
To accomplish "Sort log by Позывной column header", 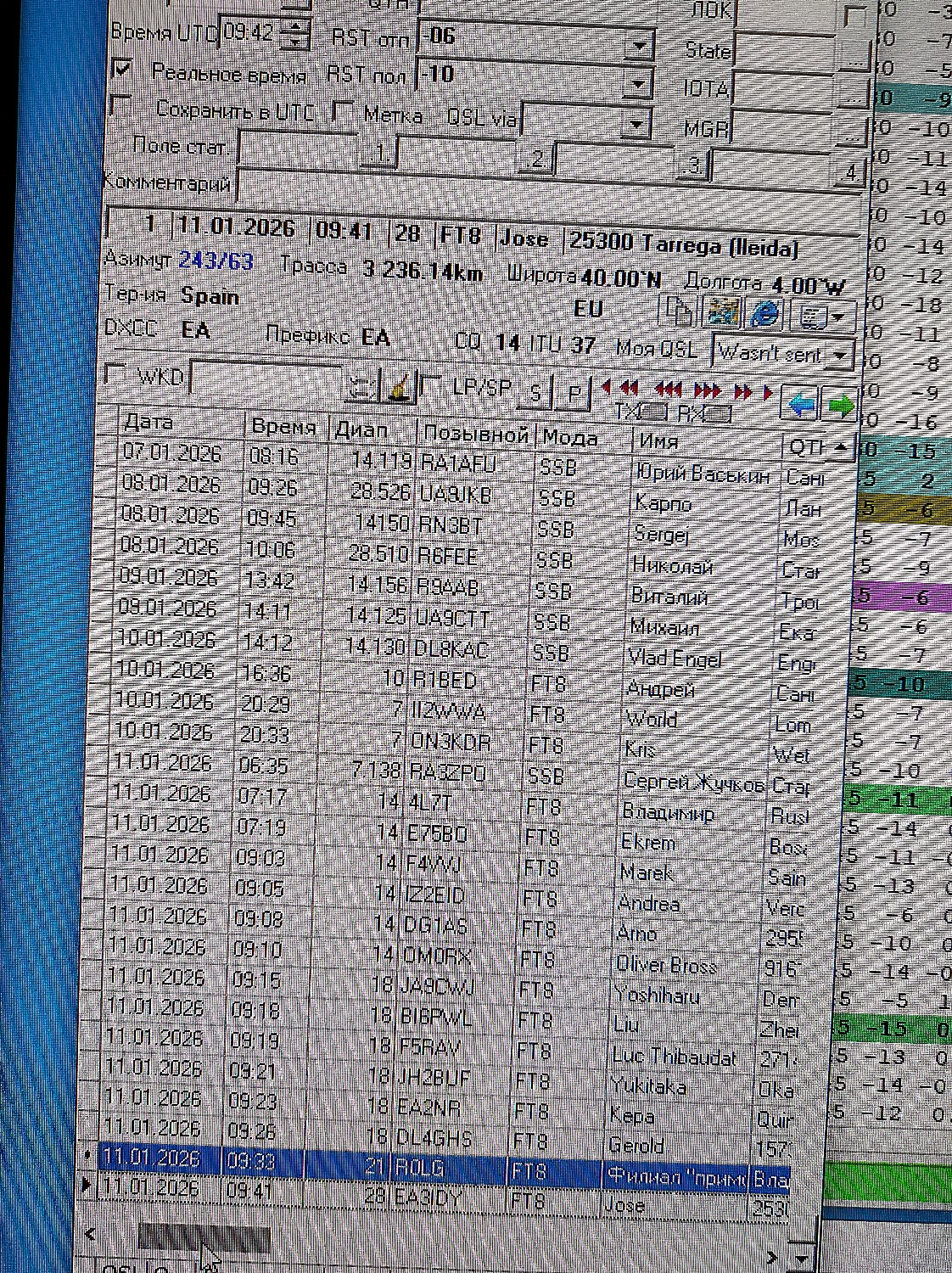I will [x=474, y=434].
